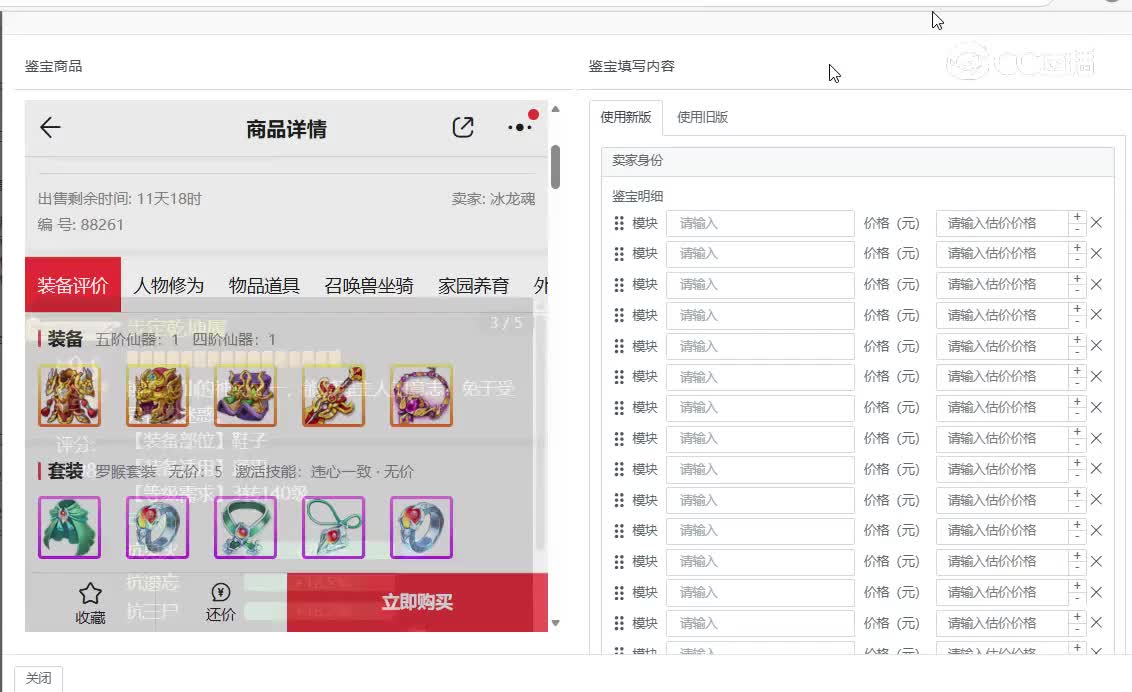Increase price in ninth 模块 row
This screenshot has height=692, width=1132.
pos(1076,463)
